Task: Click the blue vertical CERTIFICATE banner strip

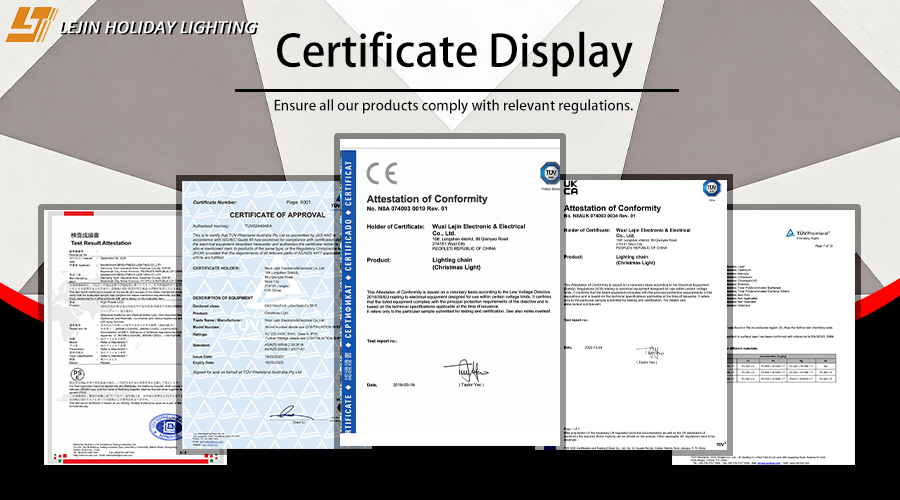Action: (x=348, y=292)
